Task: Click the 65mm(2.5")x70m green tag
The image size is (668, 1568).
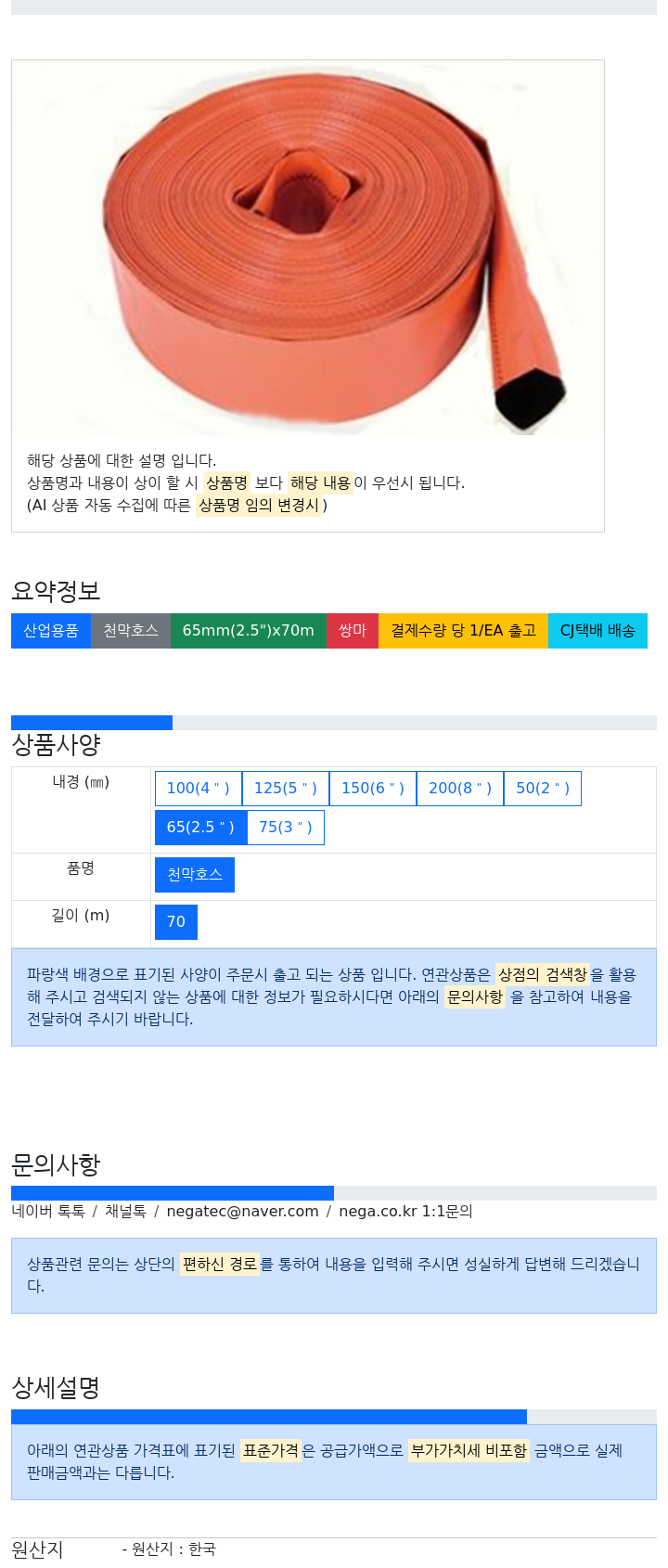Action: [249, 631]
